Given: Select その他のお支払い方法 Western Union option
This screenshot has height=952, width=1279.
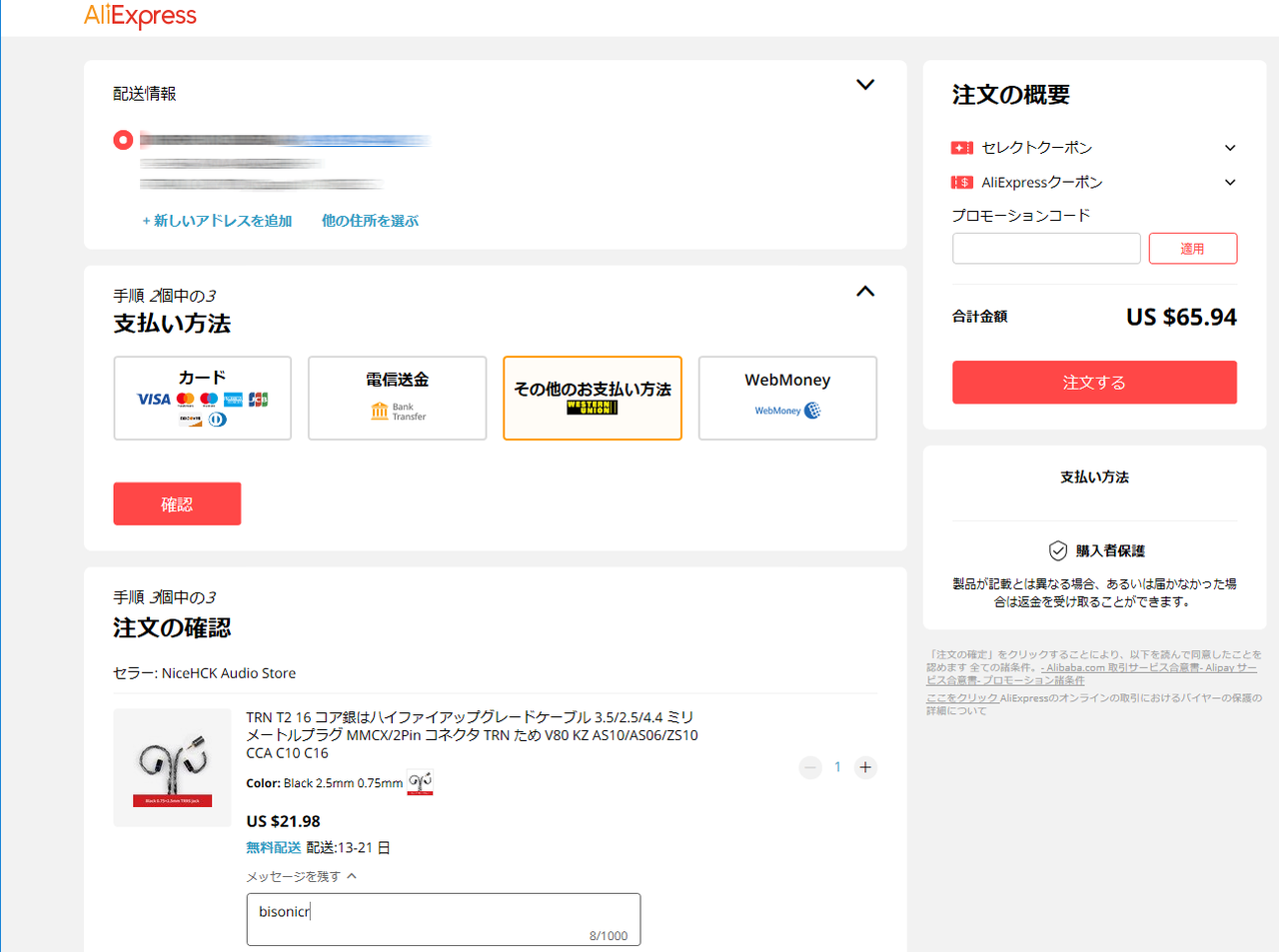Looking at the screenshot, I should click(593, 398).
